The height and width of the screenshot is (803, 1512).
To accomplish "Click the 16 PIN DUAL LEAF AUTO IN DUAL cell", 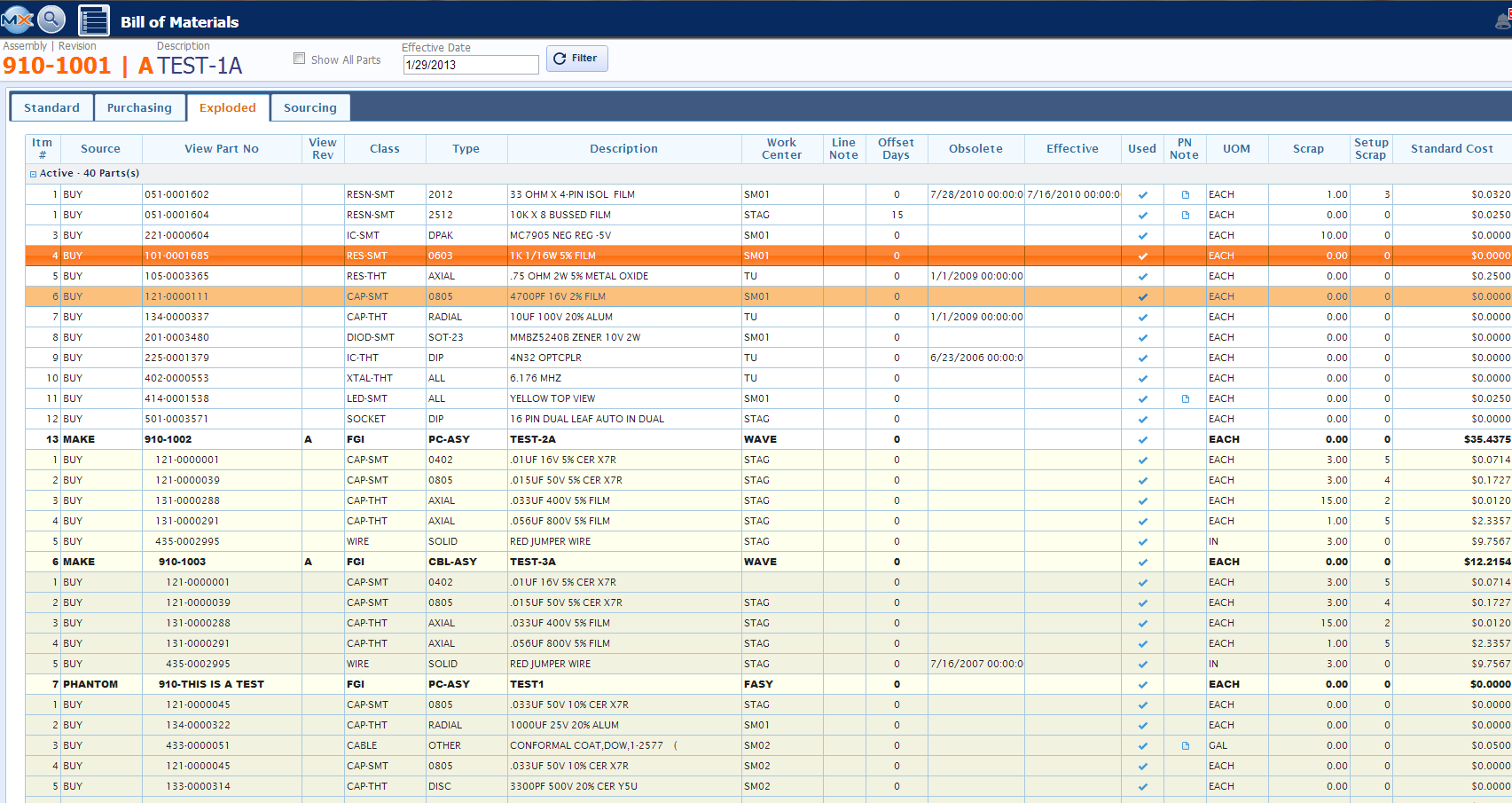I will (x=624, y=419).
